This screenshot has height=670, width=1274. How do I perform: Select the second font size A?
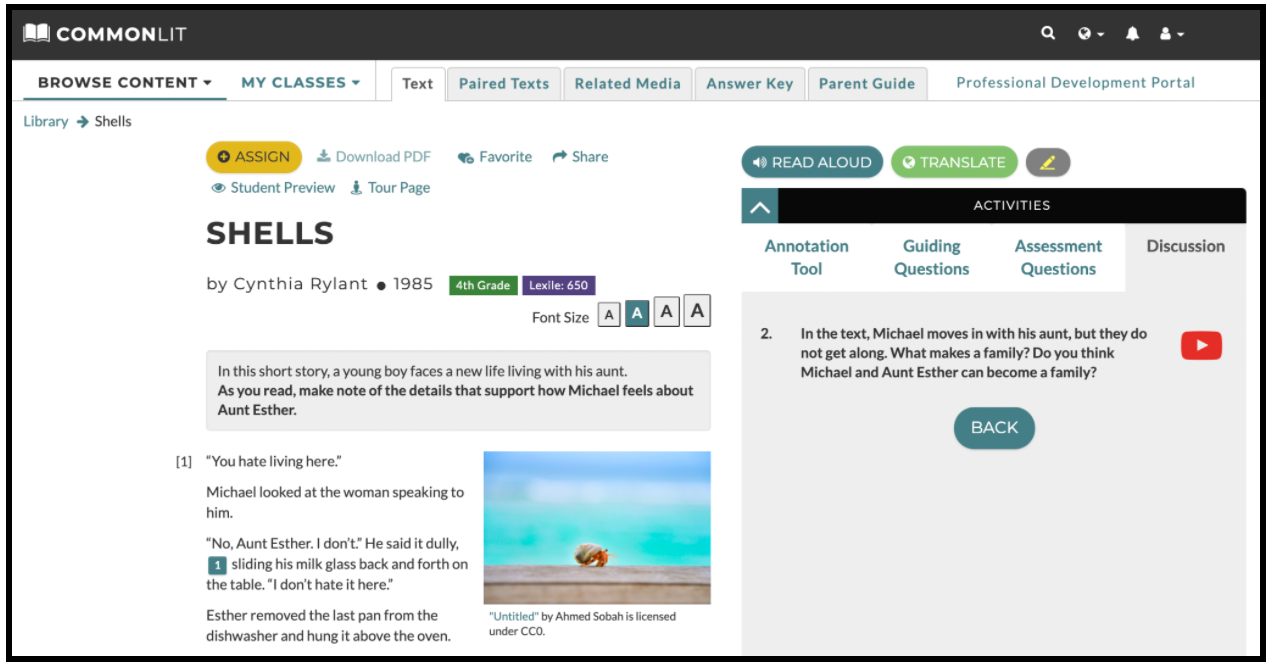[637, 314]
